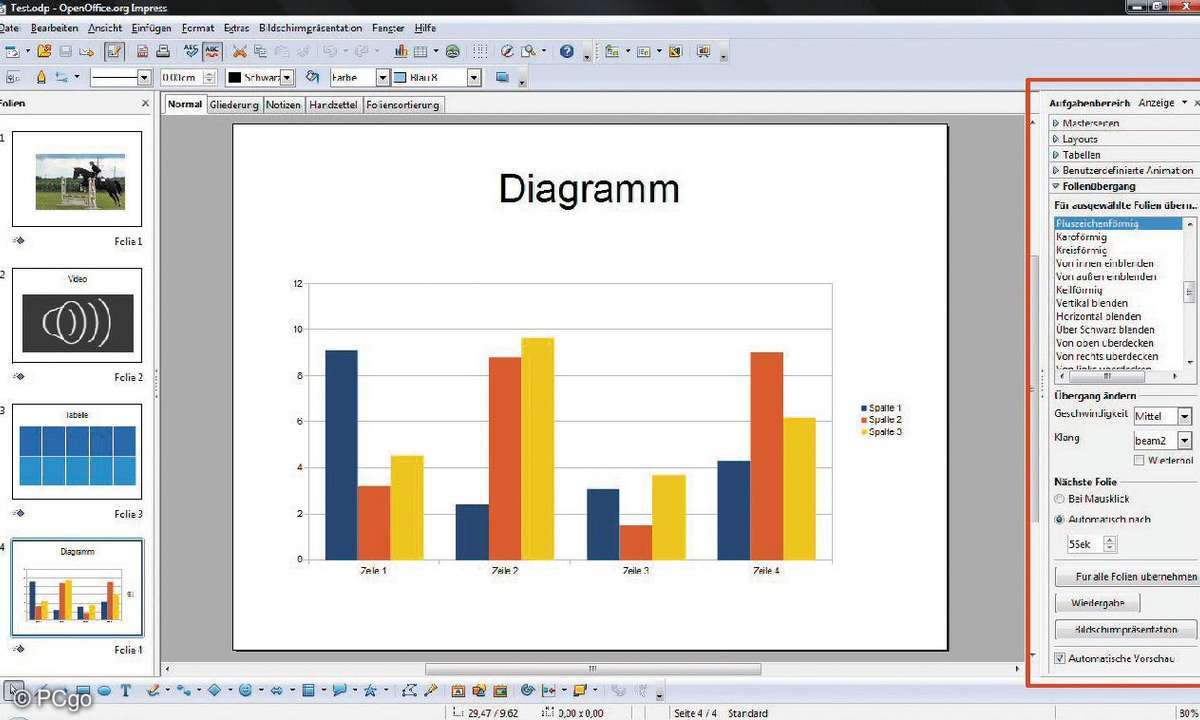The image size is (1200, 720).
Task: Select Kreisförmig transition in list
Action: coord(1082,250)
